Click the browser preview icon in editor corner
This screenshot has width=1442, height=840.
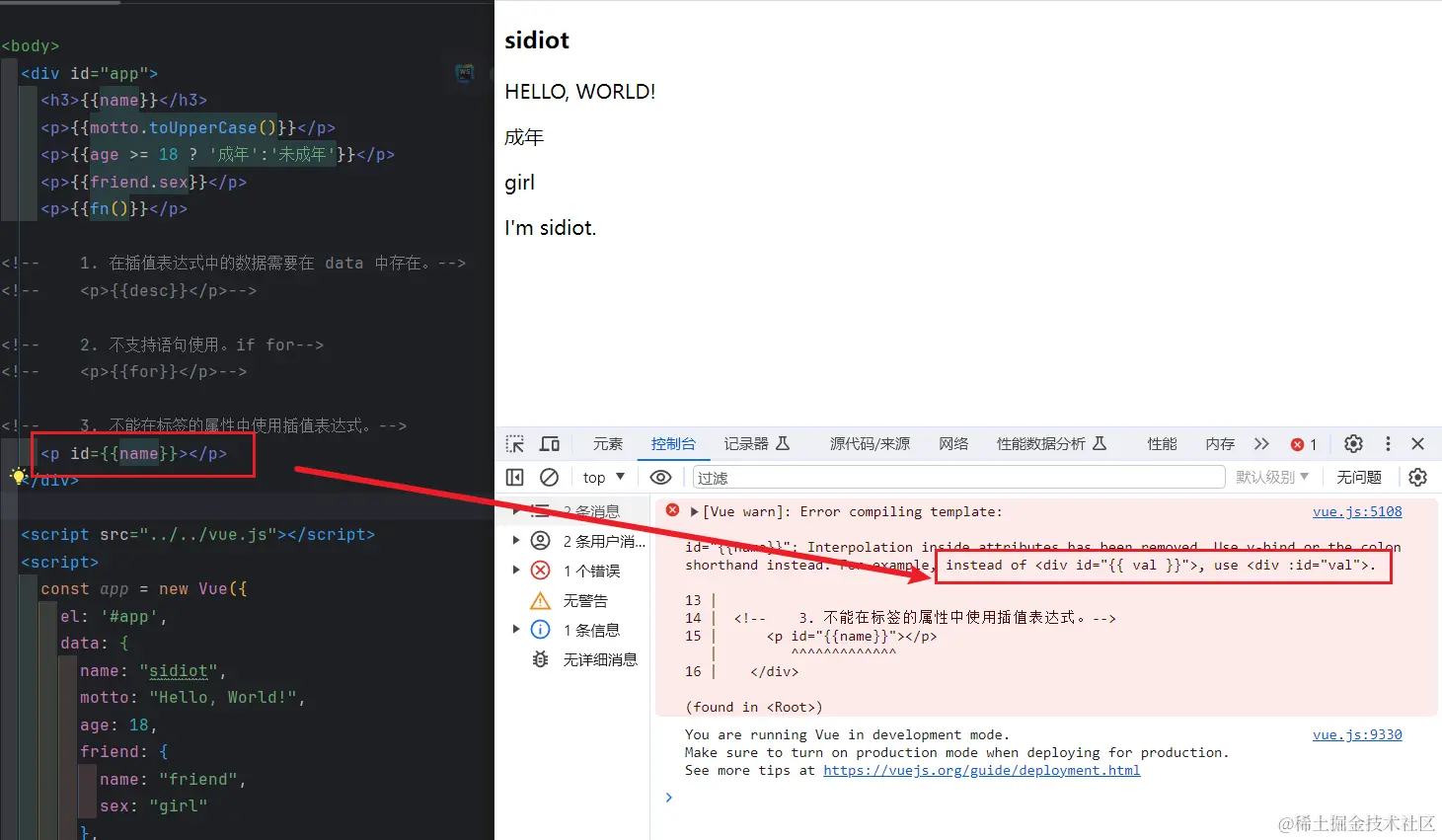click(465, 73)
